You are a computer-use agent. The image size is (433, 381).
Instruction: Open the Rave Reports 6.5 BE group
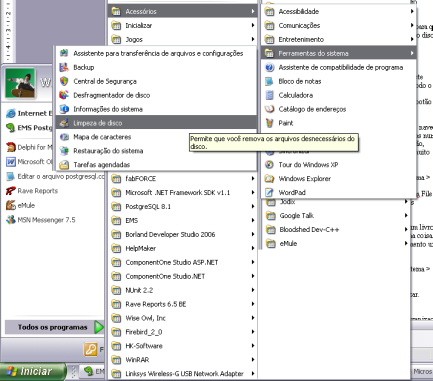coord(183,304)
